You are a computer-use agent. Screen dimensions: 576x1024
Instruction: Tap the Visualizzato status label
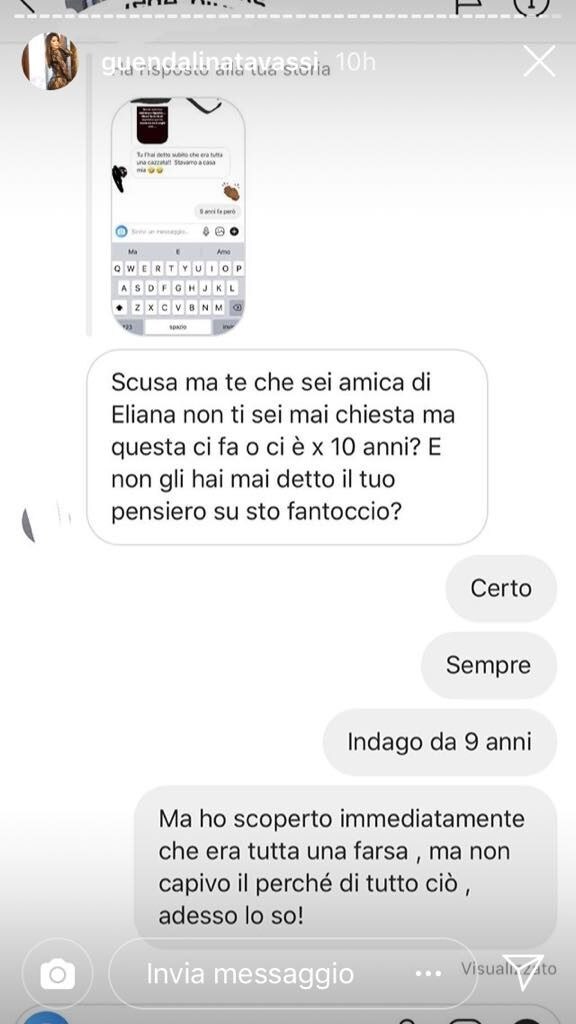509,968
